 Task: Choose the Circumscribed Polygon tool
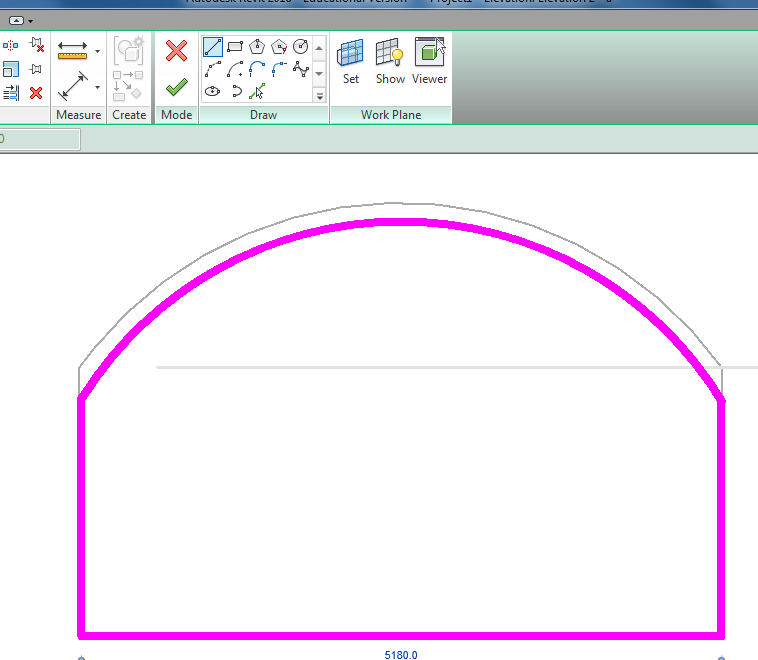tap(279, 47)
